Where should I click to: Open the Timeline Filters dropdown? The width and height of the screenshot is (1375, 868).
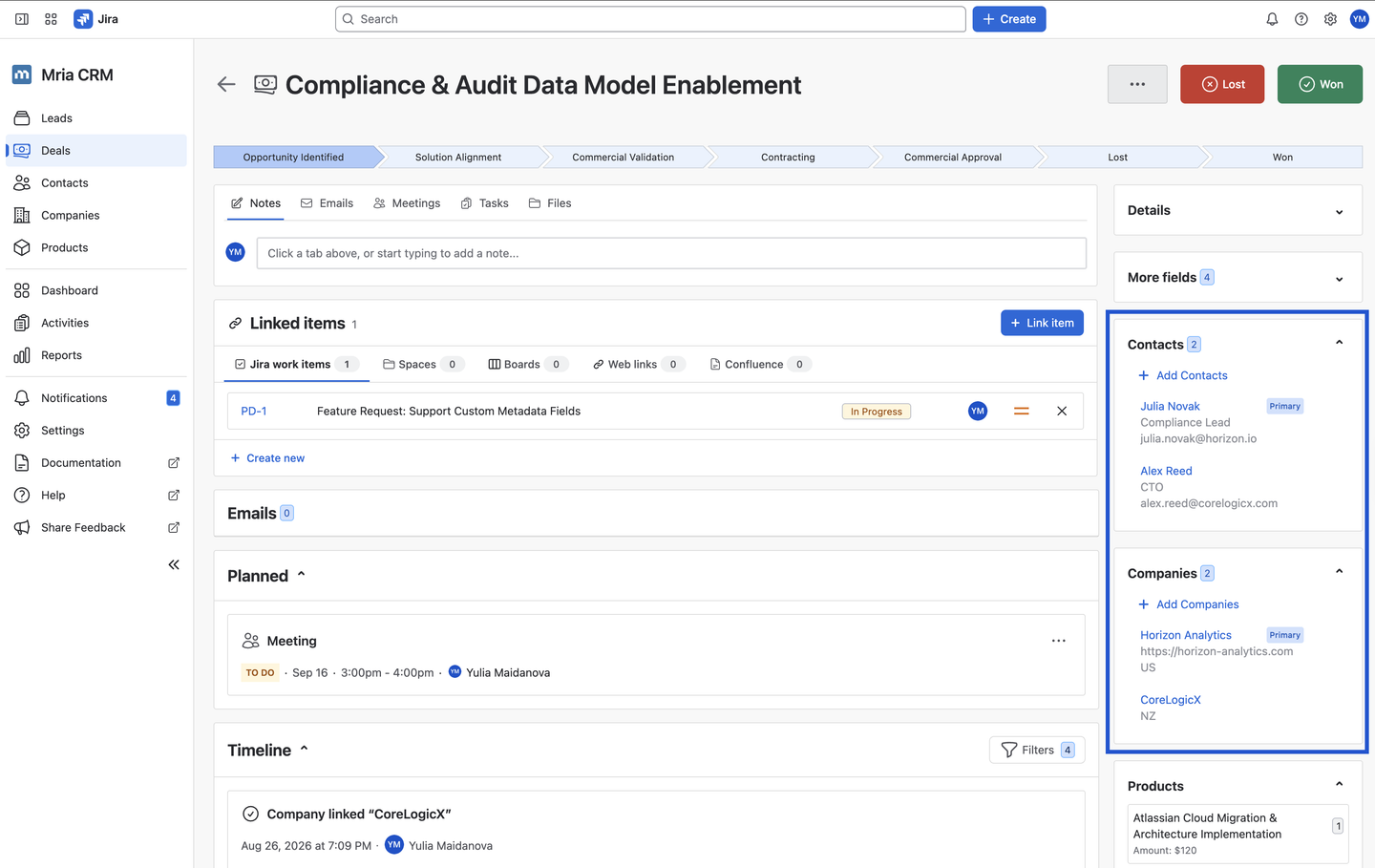tap(1037, 751)
